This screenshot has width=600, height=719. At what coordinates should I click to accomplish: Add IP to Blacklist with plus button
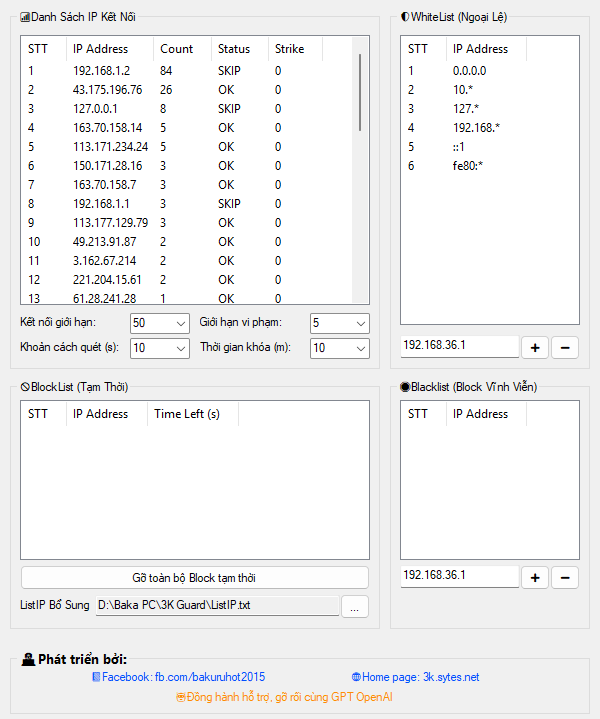coord(535,578)
